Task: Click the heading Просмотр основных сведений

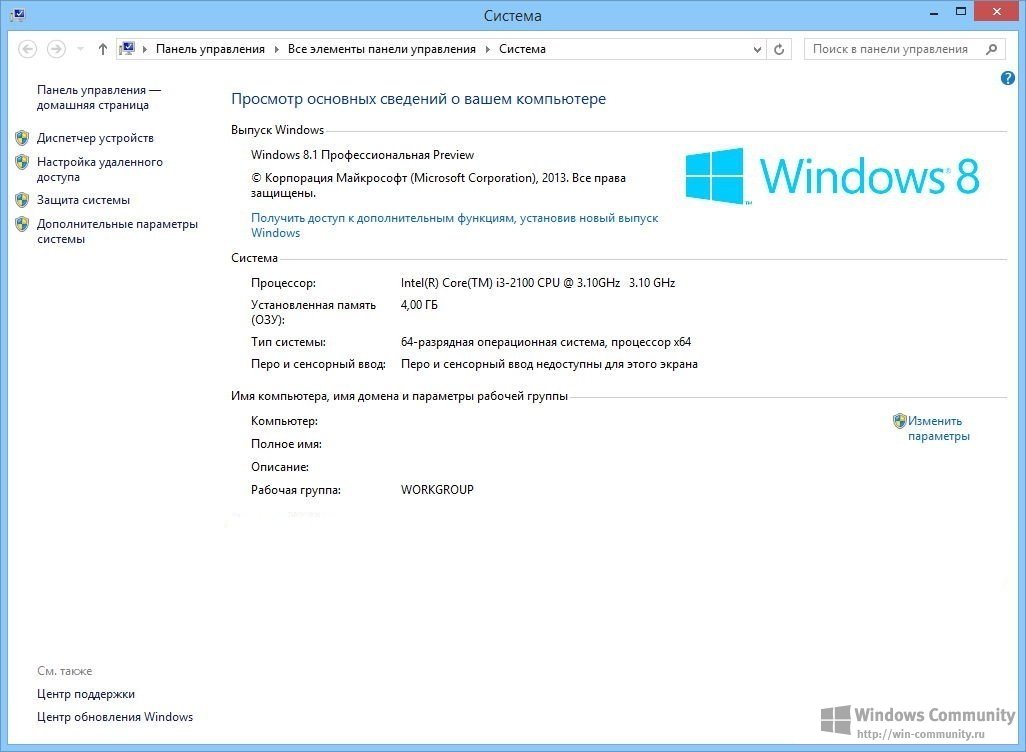Action: tap(419, 99)
